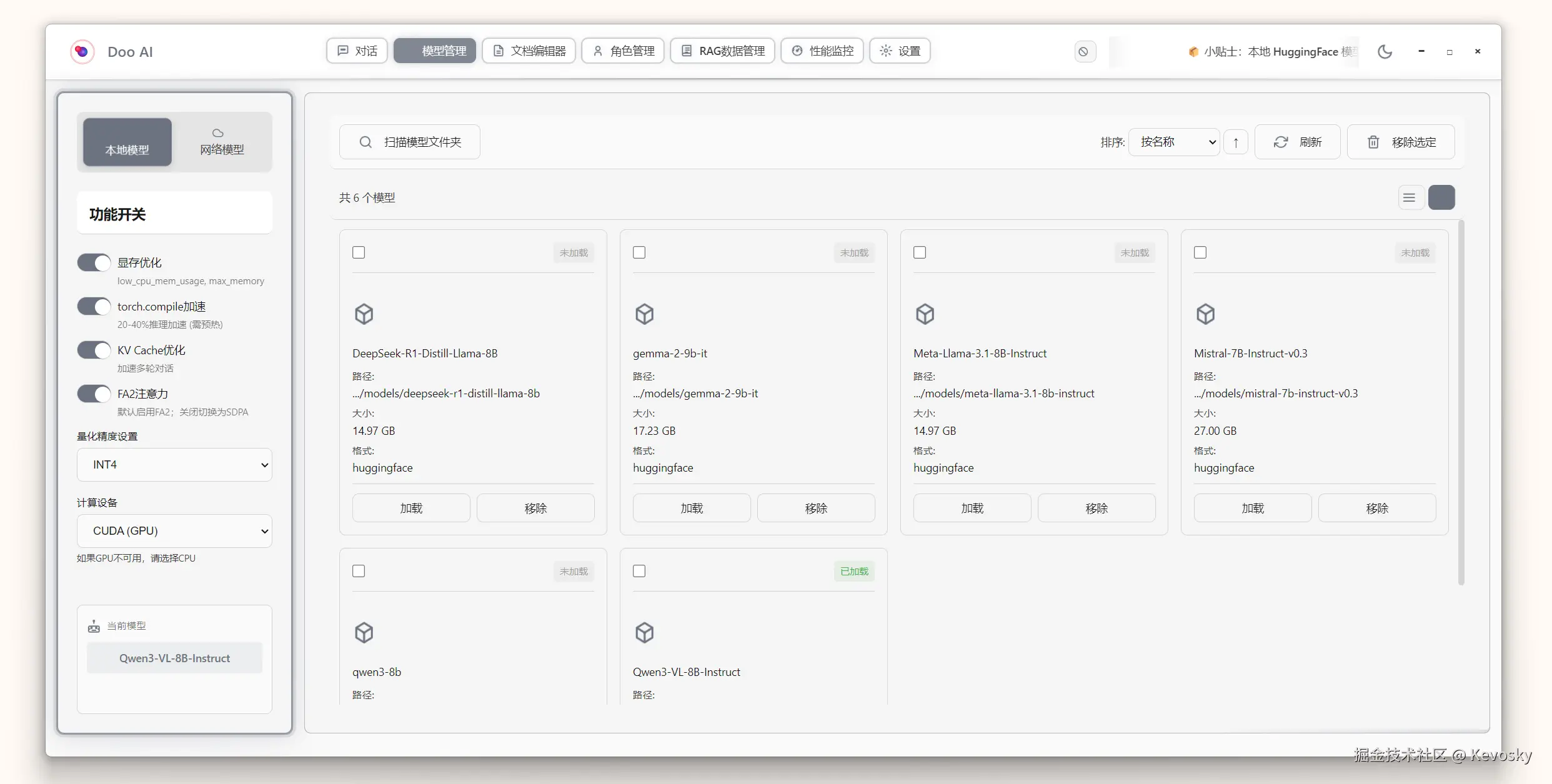Switch to the RAG数据管理 tab
Screen dimensions: 1552x784
(722, 51)
